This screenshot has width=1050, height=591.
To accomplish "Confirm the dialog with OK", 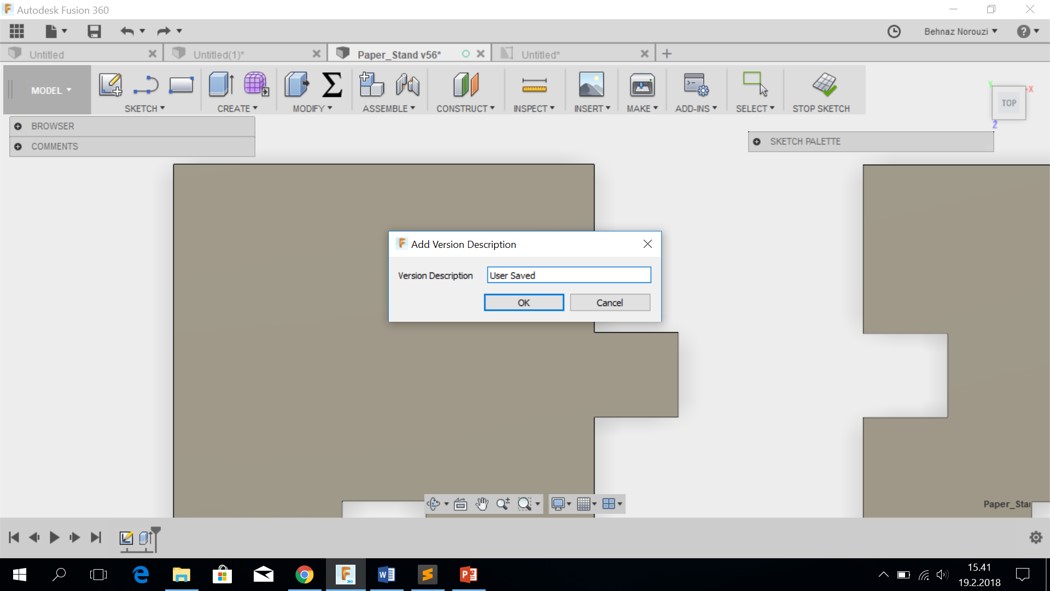I will [524, 303].
